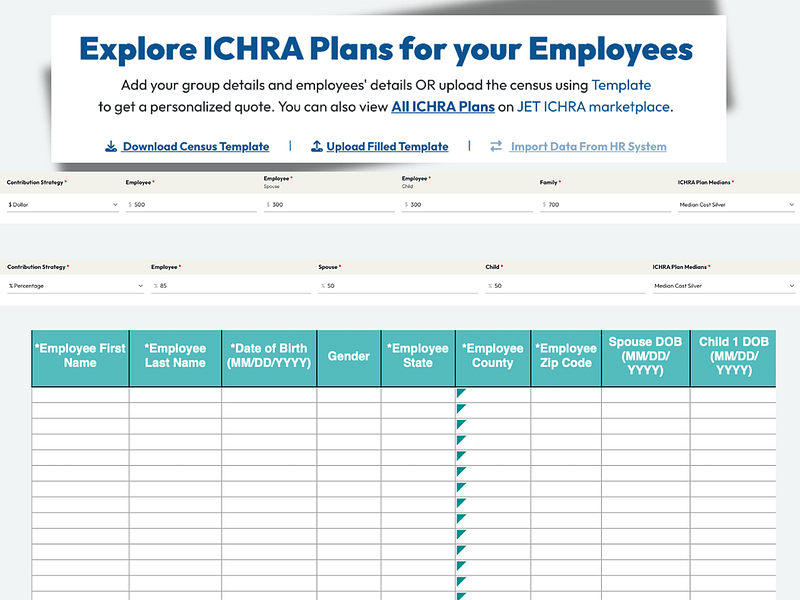The height and width of the screenshot is (600, 800).
Task: Click the Child percentage field showing 50
Action: pyautogui.click(x=565, y=286)
